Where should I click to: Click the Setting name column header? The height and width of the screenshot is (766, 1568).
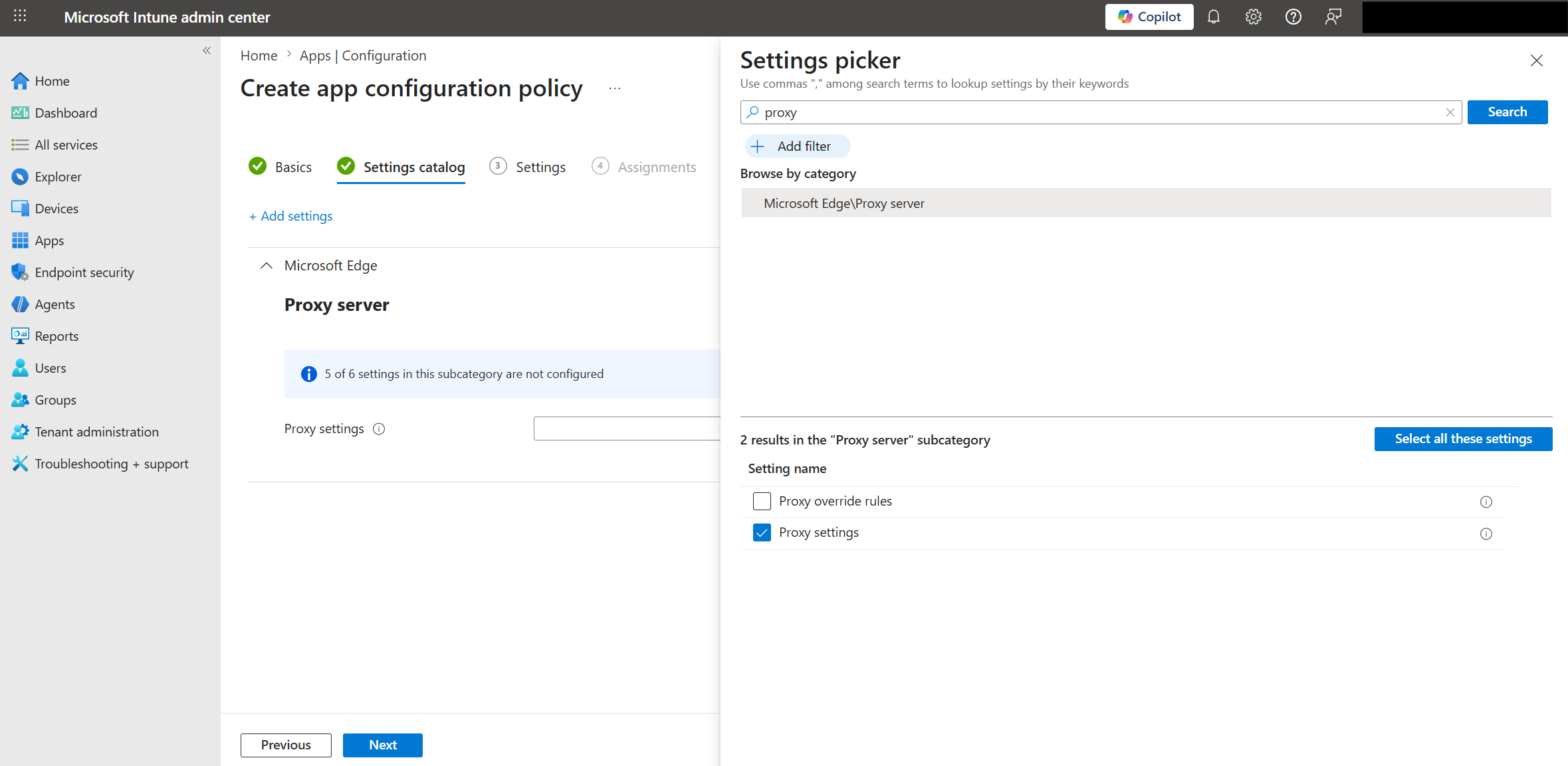tap(787, 468)
